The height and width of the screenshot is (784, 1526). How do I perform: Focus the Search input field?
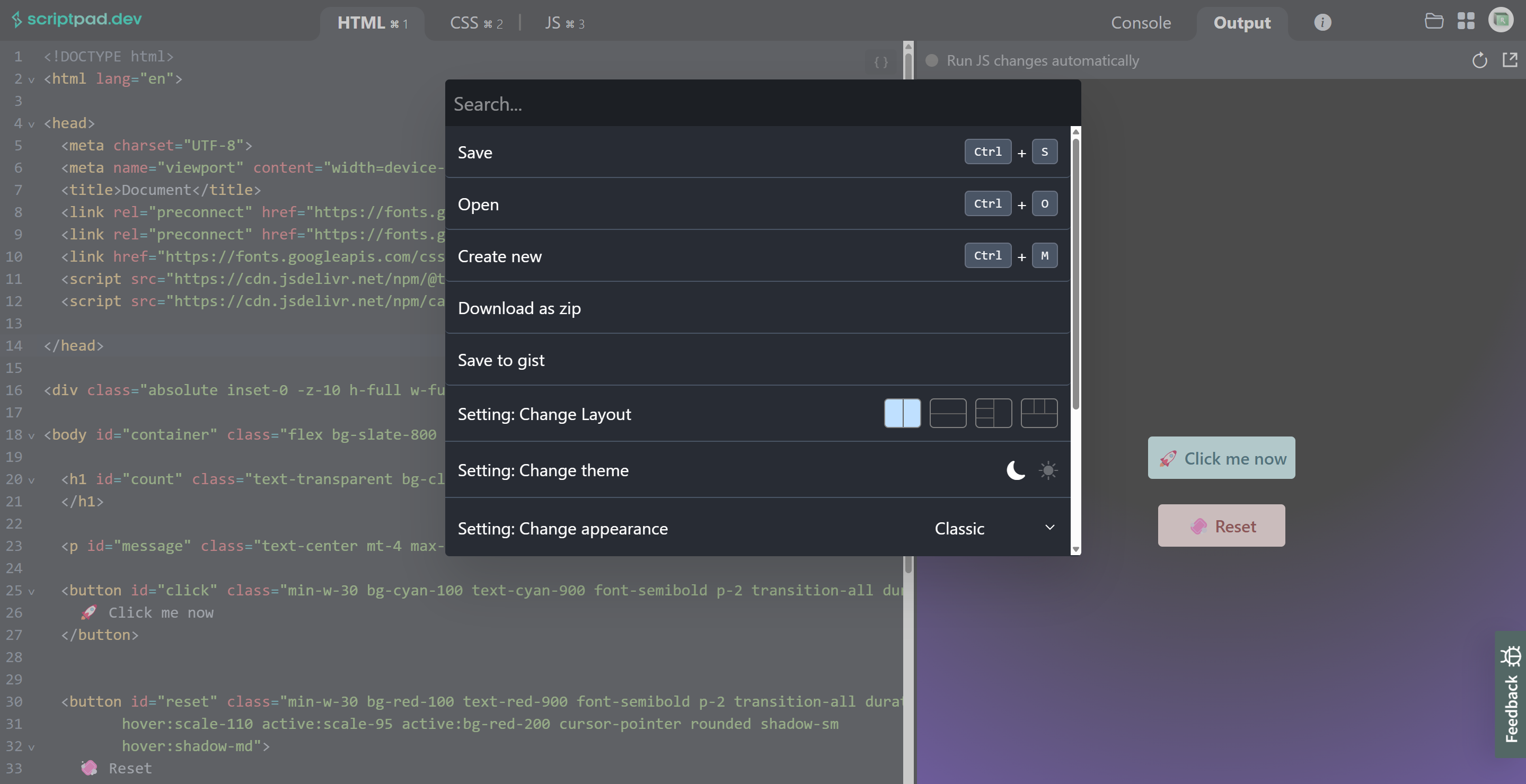[x=762, y=104]
